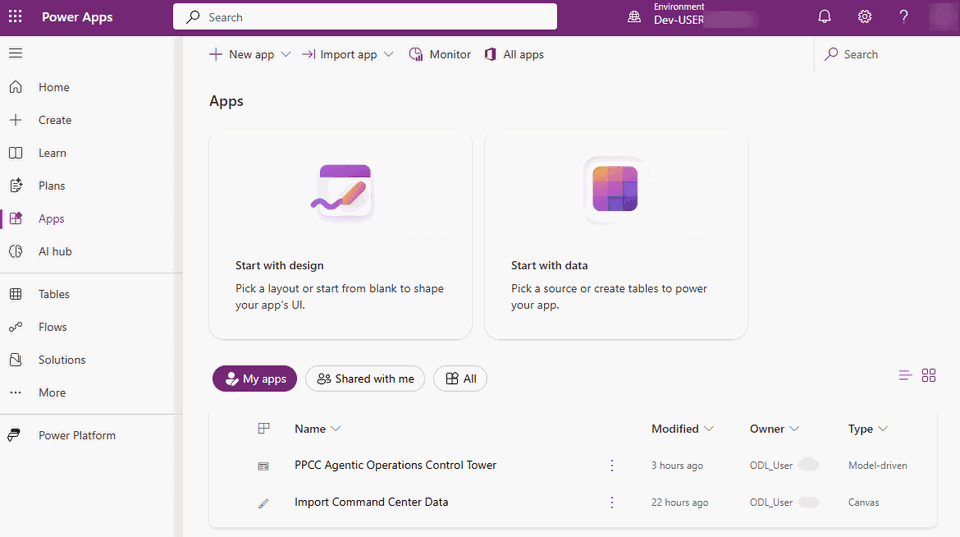
Task: Click the Plans icon
Action: coord(15,186)
